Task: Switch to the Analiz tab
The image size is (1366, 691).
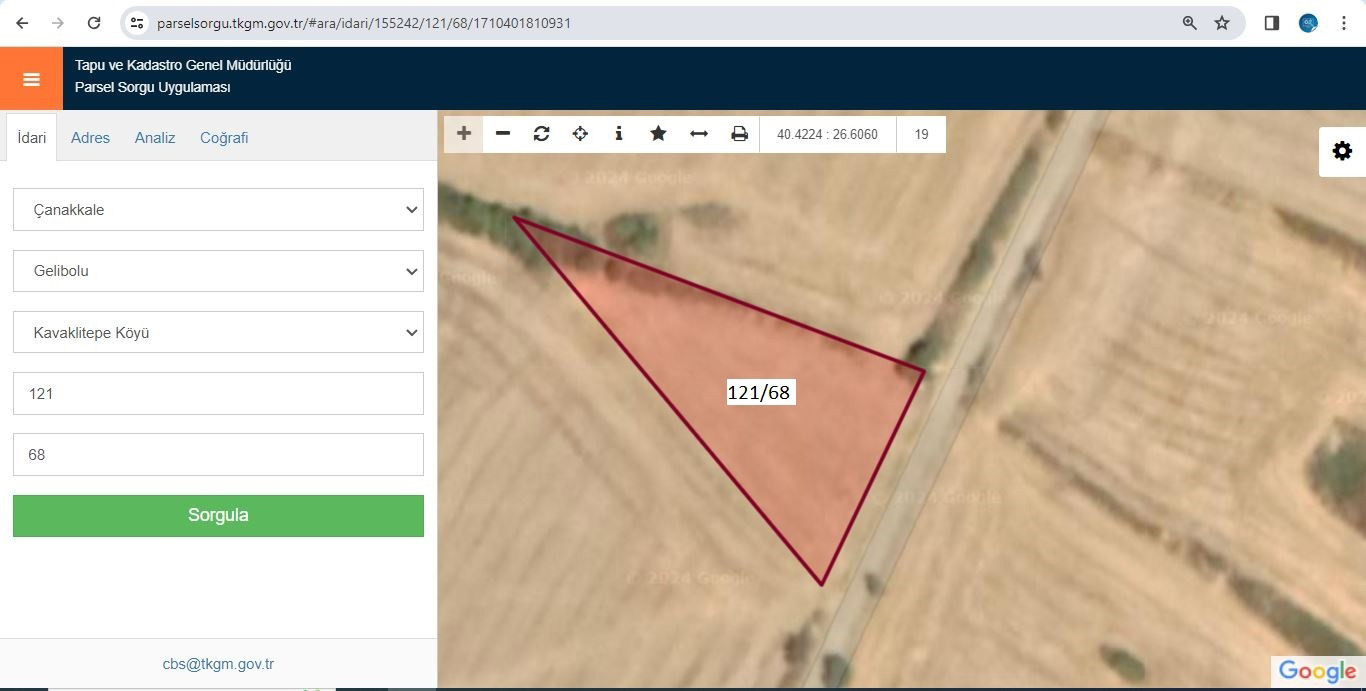Action: [x=155, y=138]
